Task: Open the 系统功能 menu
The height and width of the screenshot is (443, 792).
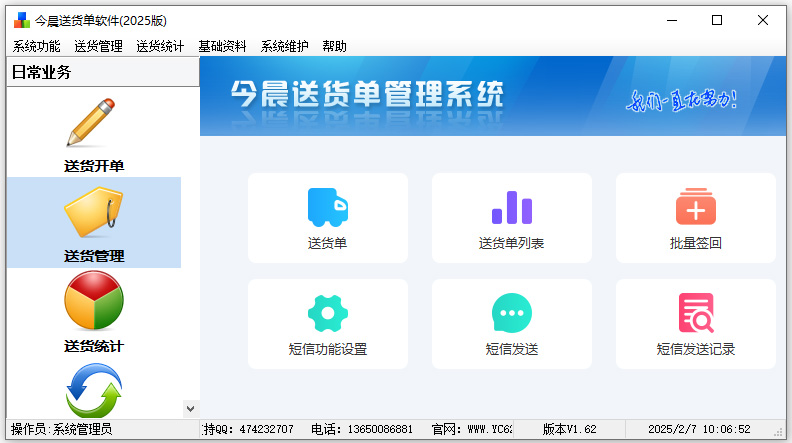Action: 36,46
